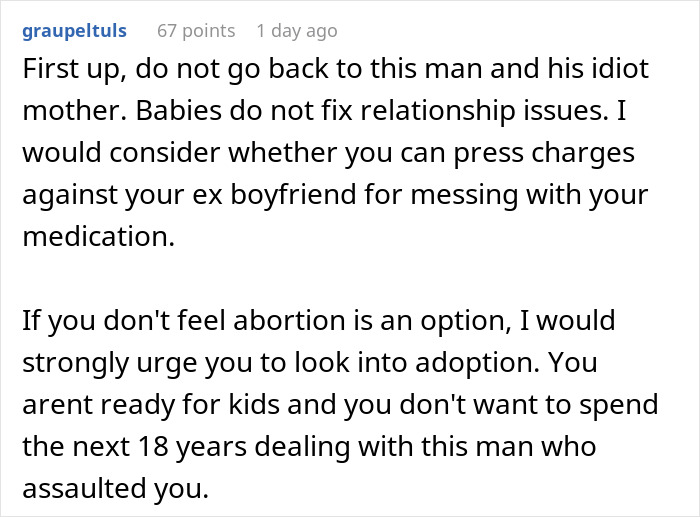The height and width of the screenshot is (517, 700).
Task: Click the line starting with 'First up'
Action: (335, 69)
